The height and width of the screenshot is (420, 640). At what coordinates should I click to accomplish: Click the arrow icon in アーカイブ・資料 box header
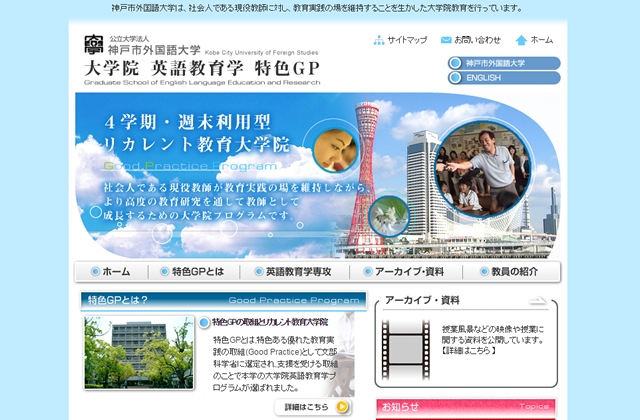coord(538,301)
